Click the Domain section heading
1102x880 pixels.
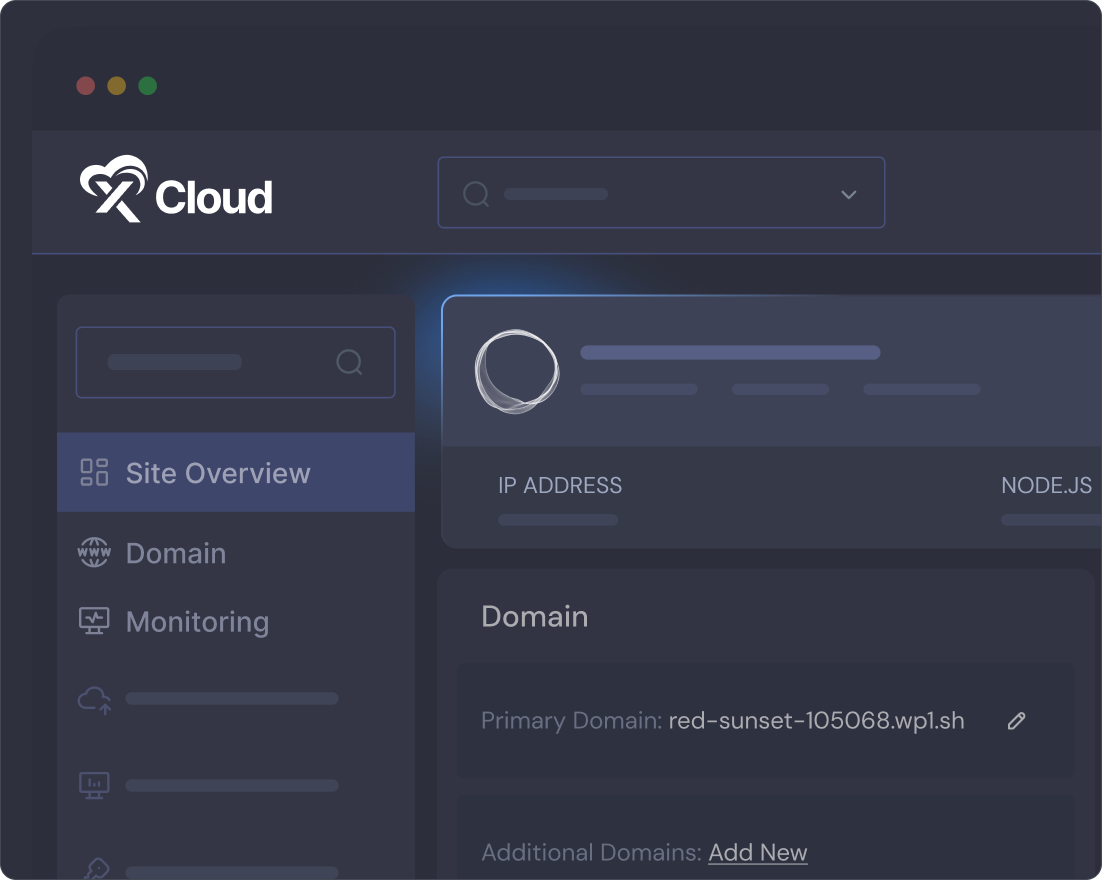[x=535, y=616]
